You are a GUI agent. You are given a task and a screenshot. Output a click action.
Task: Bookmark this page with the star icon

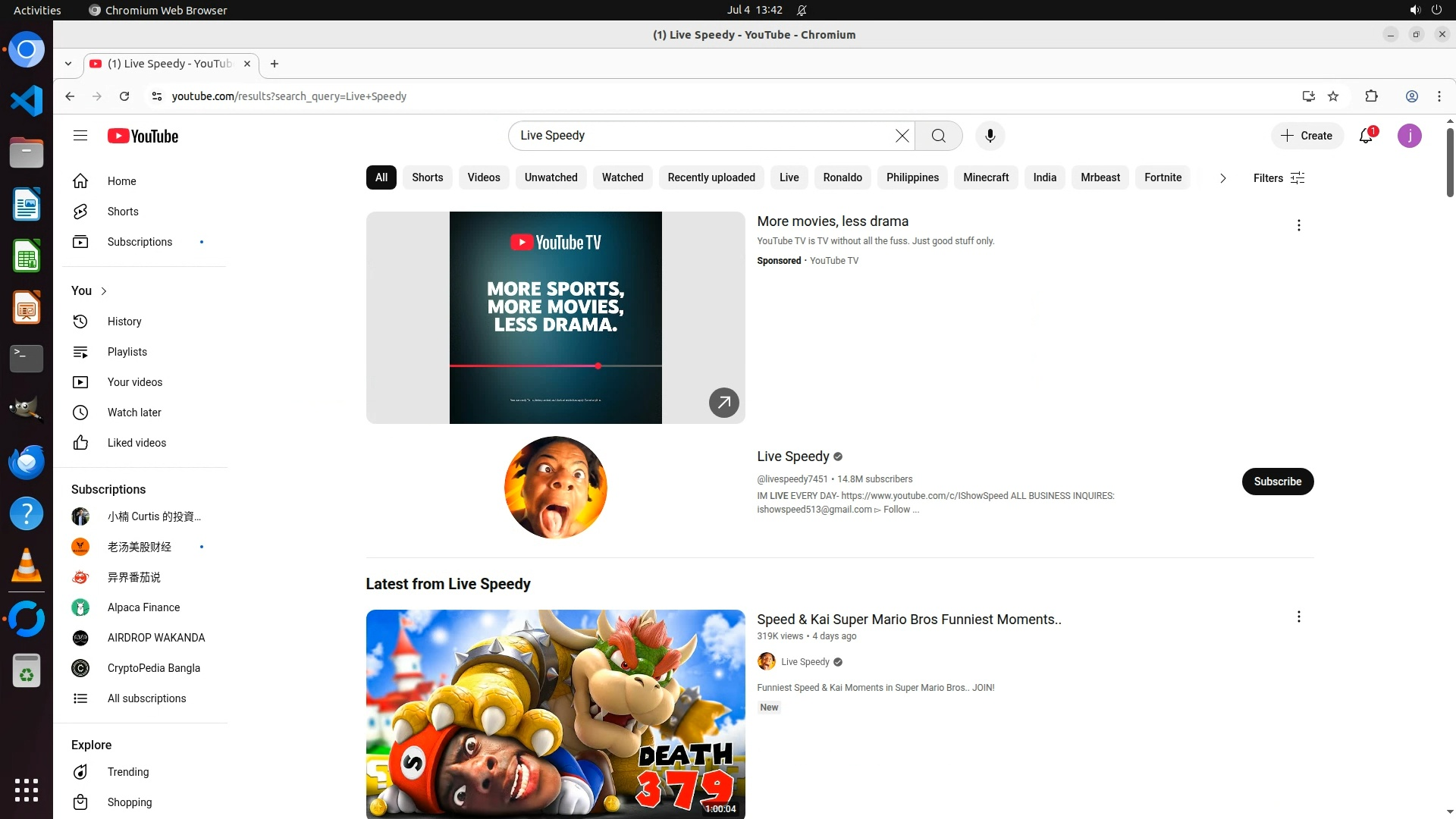click(1333, 96)
